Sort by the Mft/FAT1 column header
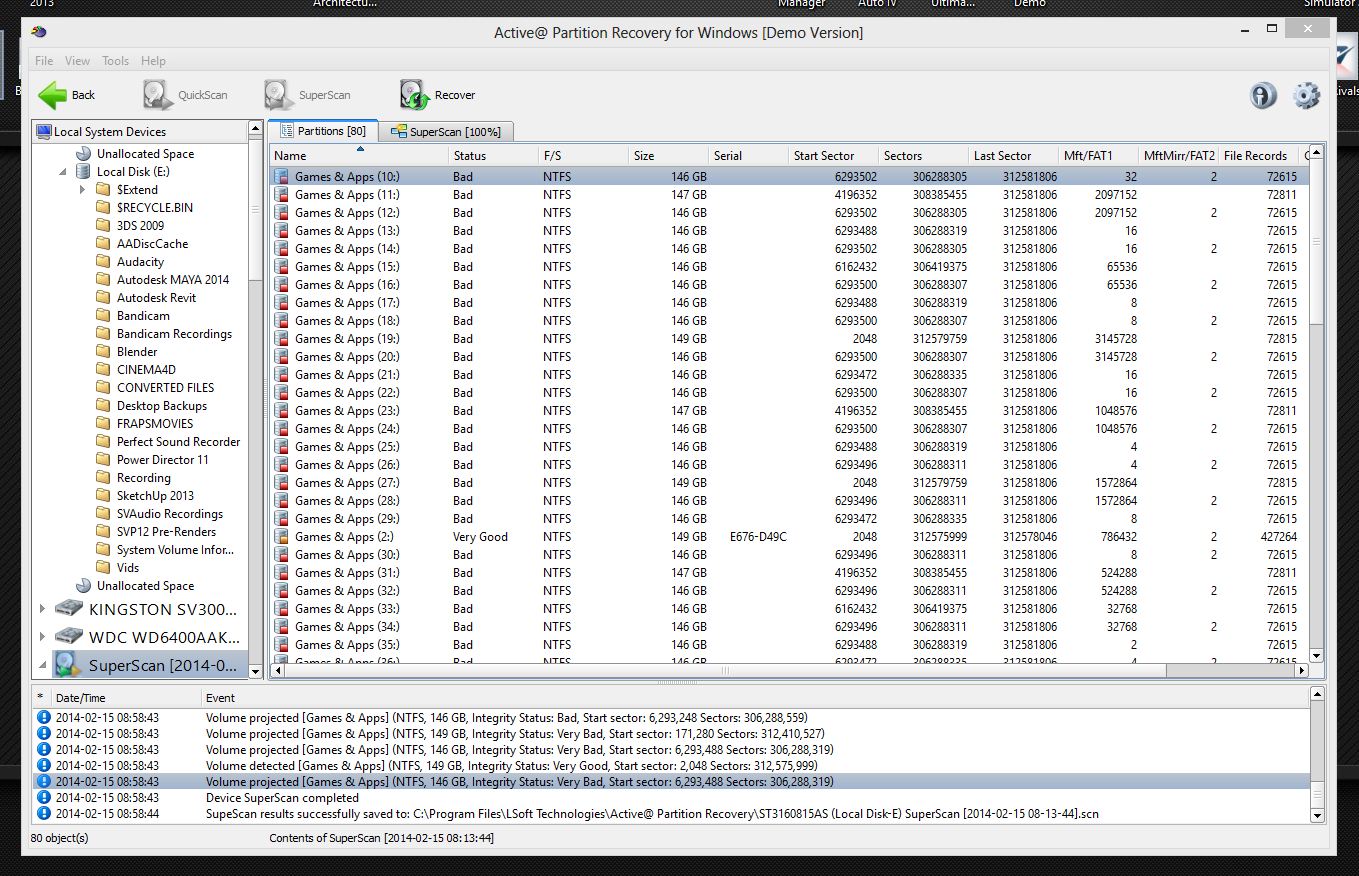The image size is (1359, 876). point(1099,155)
